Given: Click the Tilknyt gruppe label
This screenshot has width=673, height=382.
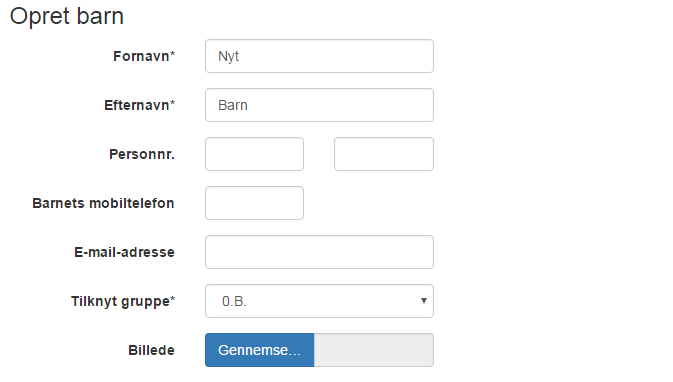Looking at the screenshot, I should [123, 301].
